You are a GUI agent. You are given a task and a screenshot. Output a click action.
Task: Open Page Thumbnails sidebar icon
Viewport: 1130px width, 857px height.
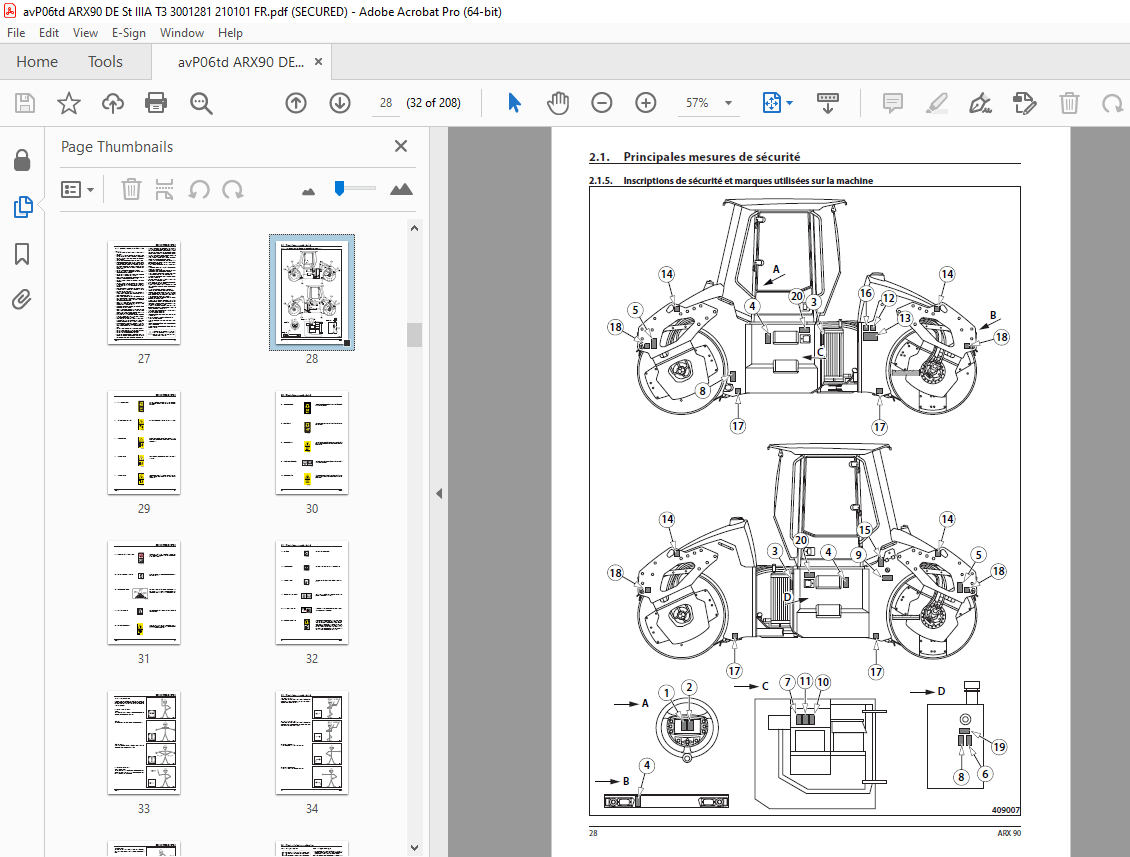coord(22,207)
